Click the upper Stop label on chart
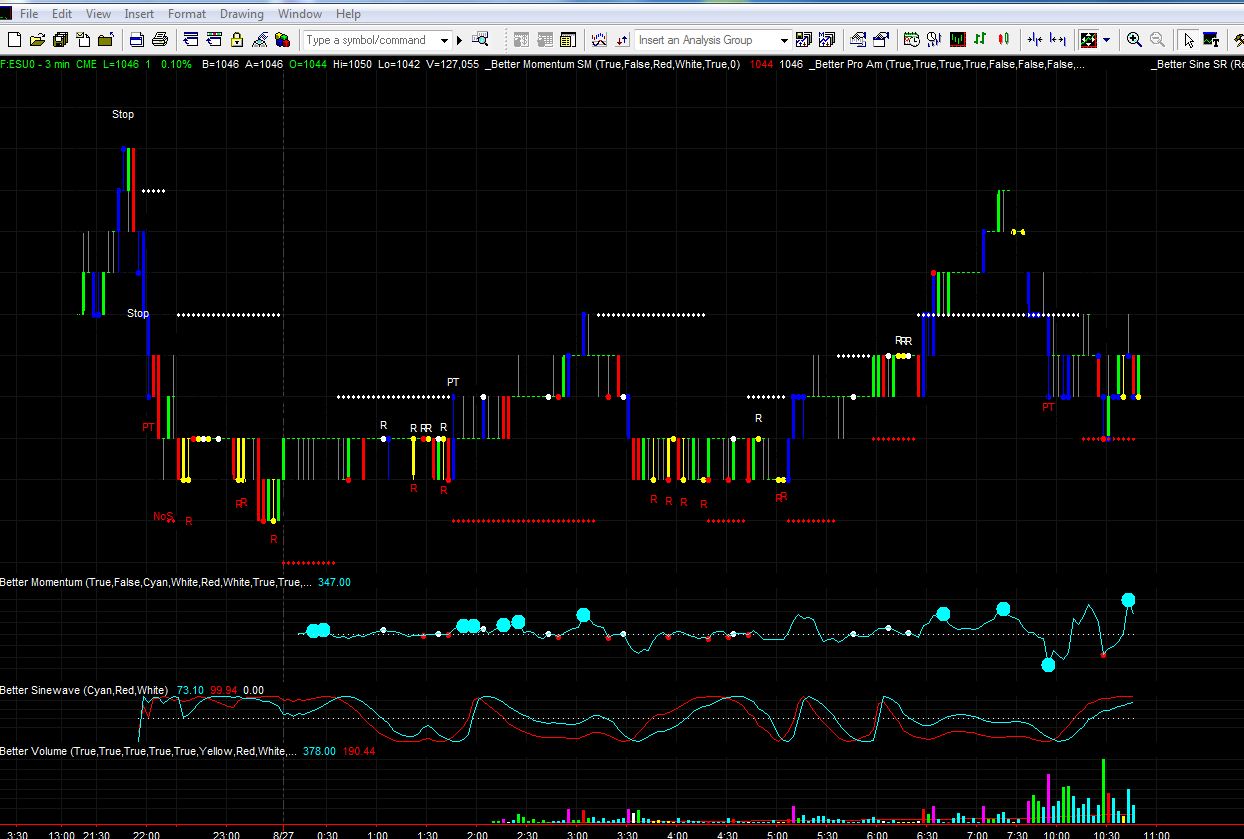The height and width of the screenshot is (839, 1244). coord(123,114)
